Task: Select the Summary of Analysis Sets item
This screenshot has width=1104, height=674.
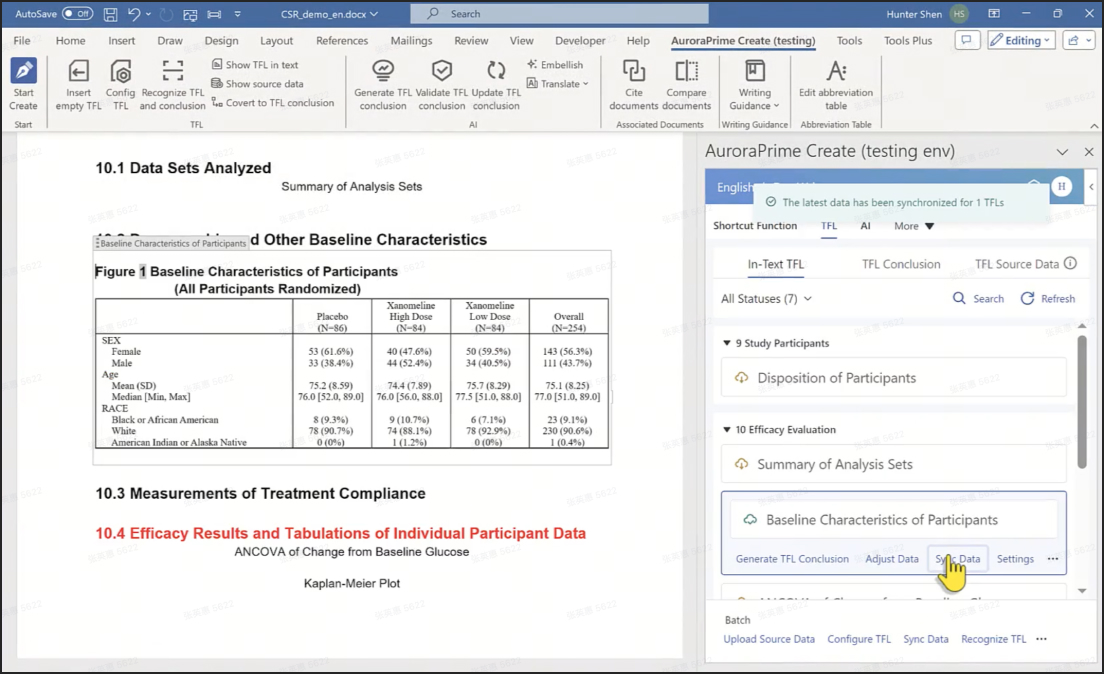Action: point(893,464)
